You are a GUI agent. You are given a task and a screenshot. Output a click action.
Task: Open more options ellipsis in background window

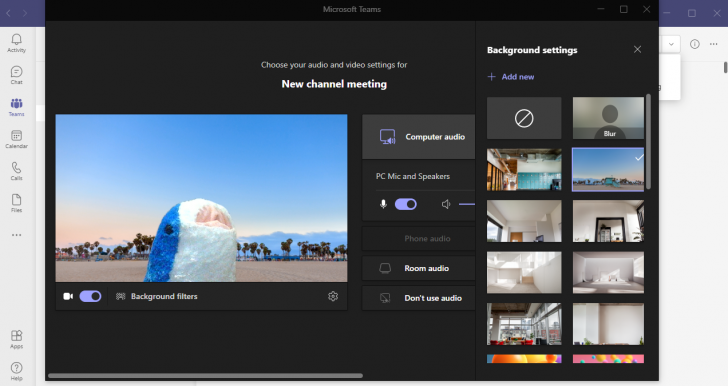tap(714, 44)
